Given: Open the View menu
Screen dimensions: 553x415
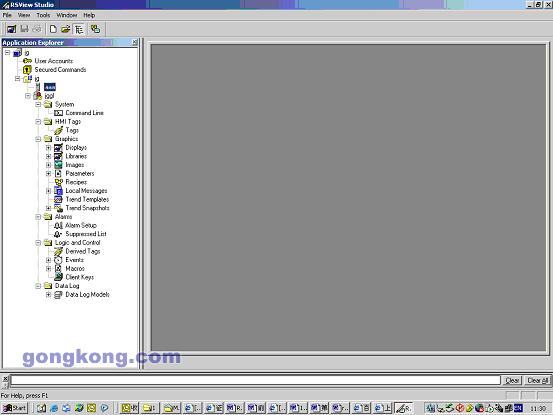Looking at the screenshot, I should [x=24, y=15].
